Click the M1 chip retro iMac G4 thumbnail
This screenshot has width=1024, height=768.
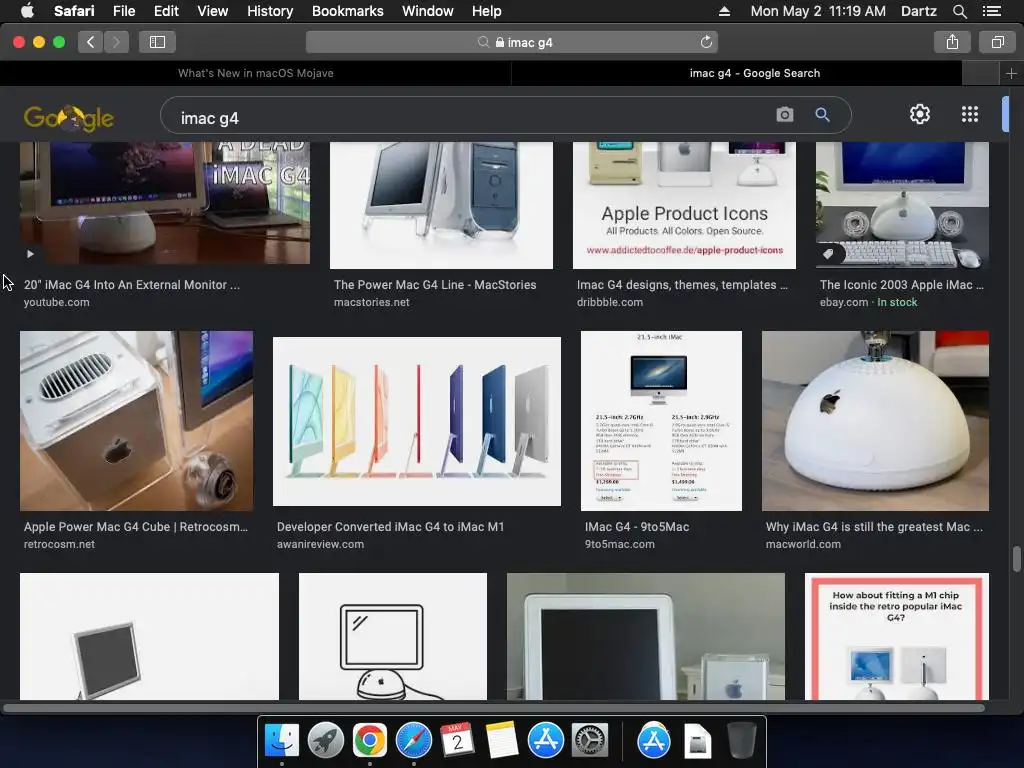897,637
